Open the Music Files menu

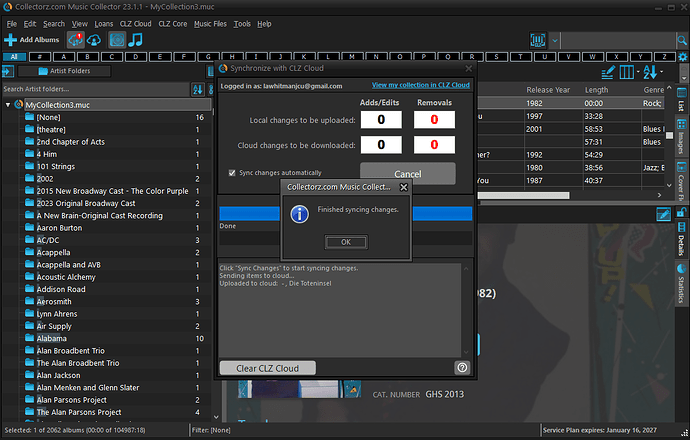coord(210,24)
